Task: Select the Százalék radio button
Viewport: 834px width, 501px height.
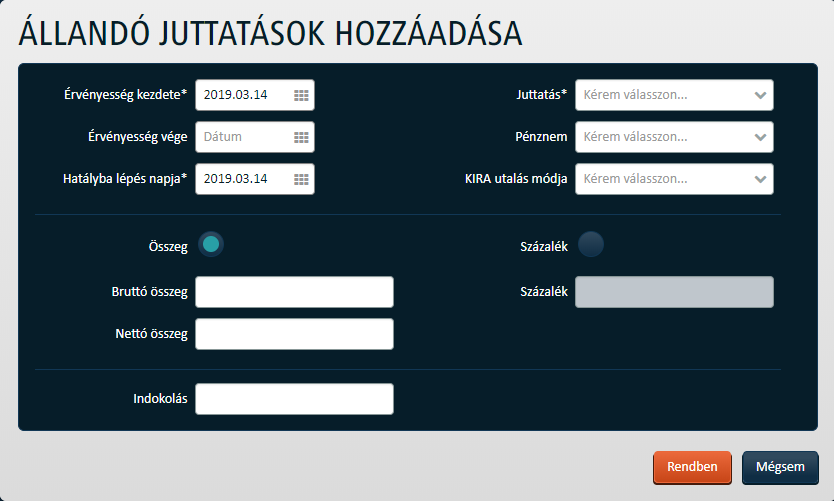Action: pos(590,245)
